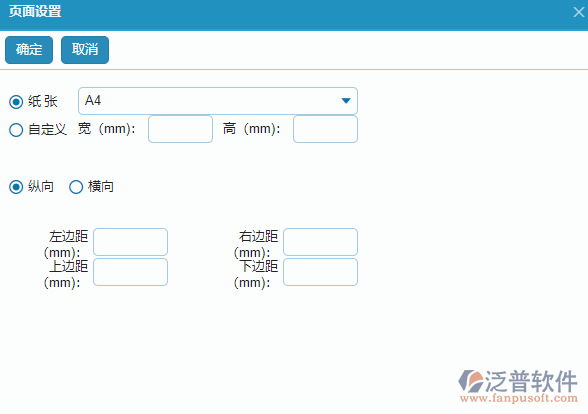The height and width of the screenshot is (414, 588).
Task: Open the A4 paper size dropdown
Action: 218,101
